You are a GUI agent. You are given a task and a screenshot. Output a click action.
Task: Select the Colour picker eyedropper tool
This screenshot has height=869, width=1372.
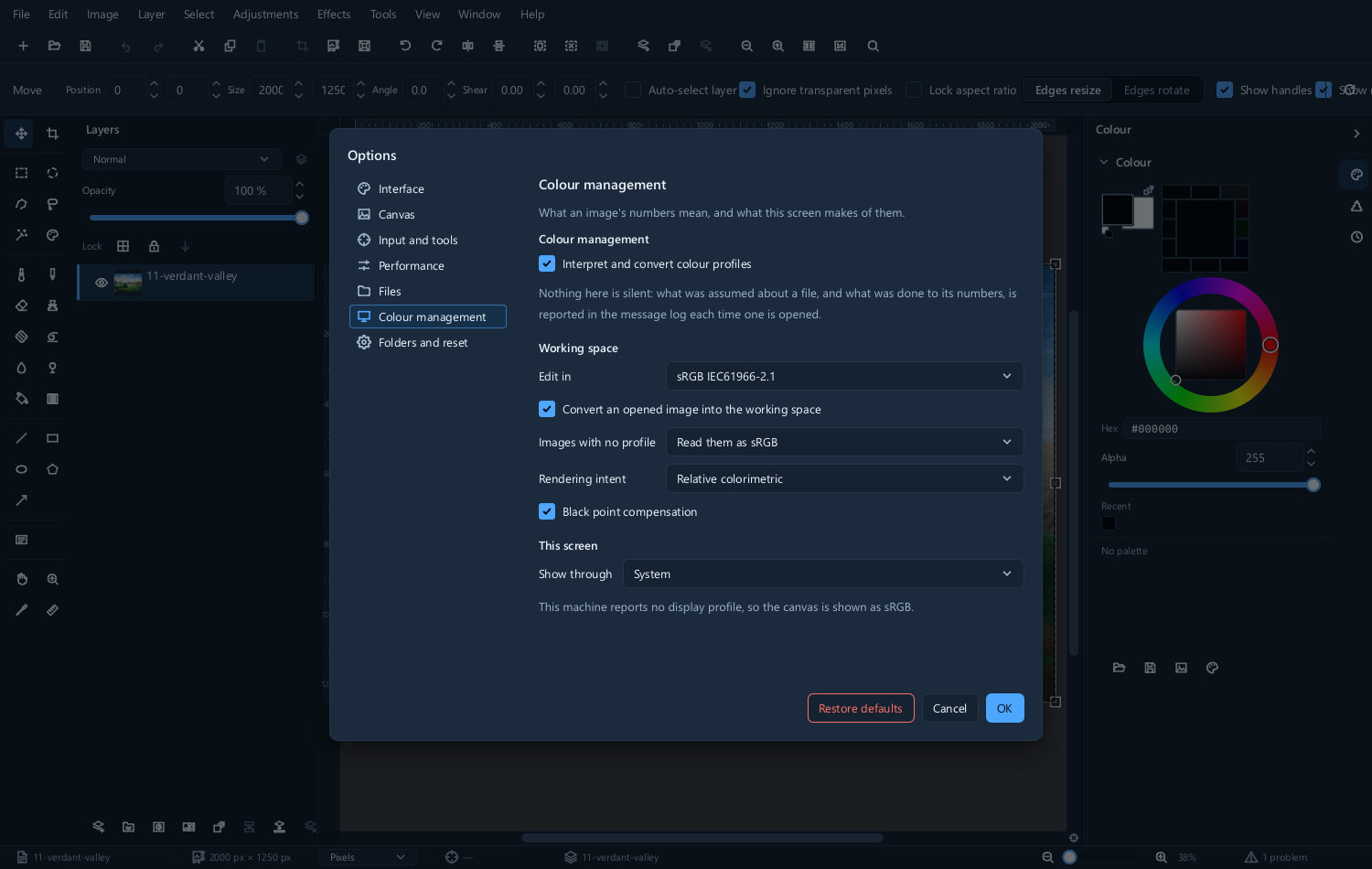21,610
